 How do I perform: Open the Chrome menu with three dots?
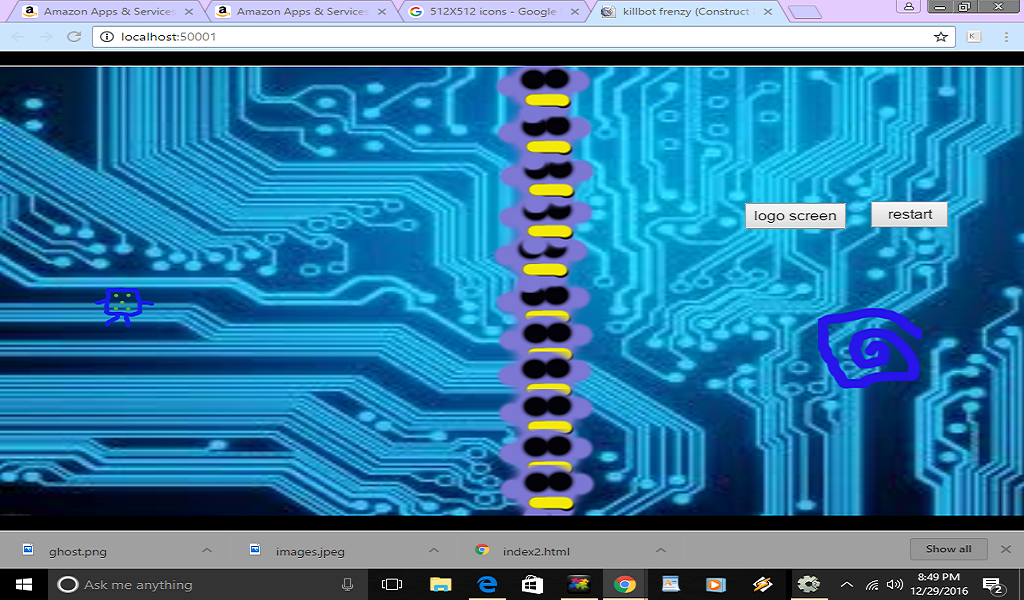(1005, 37)
